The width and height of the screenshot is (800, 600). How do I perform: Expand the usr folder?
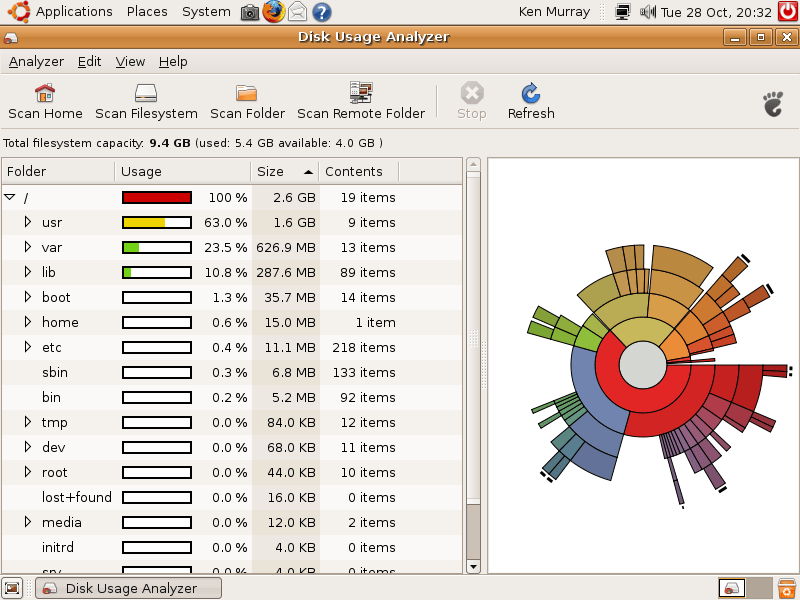27,222
